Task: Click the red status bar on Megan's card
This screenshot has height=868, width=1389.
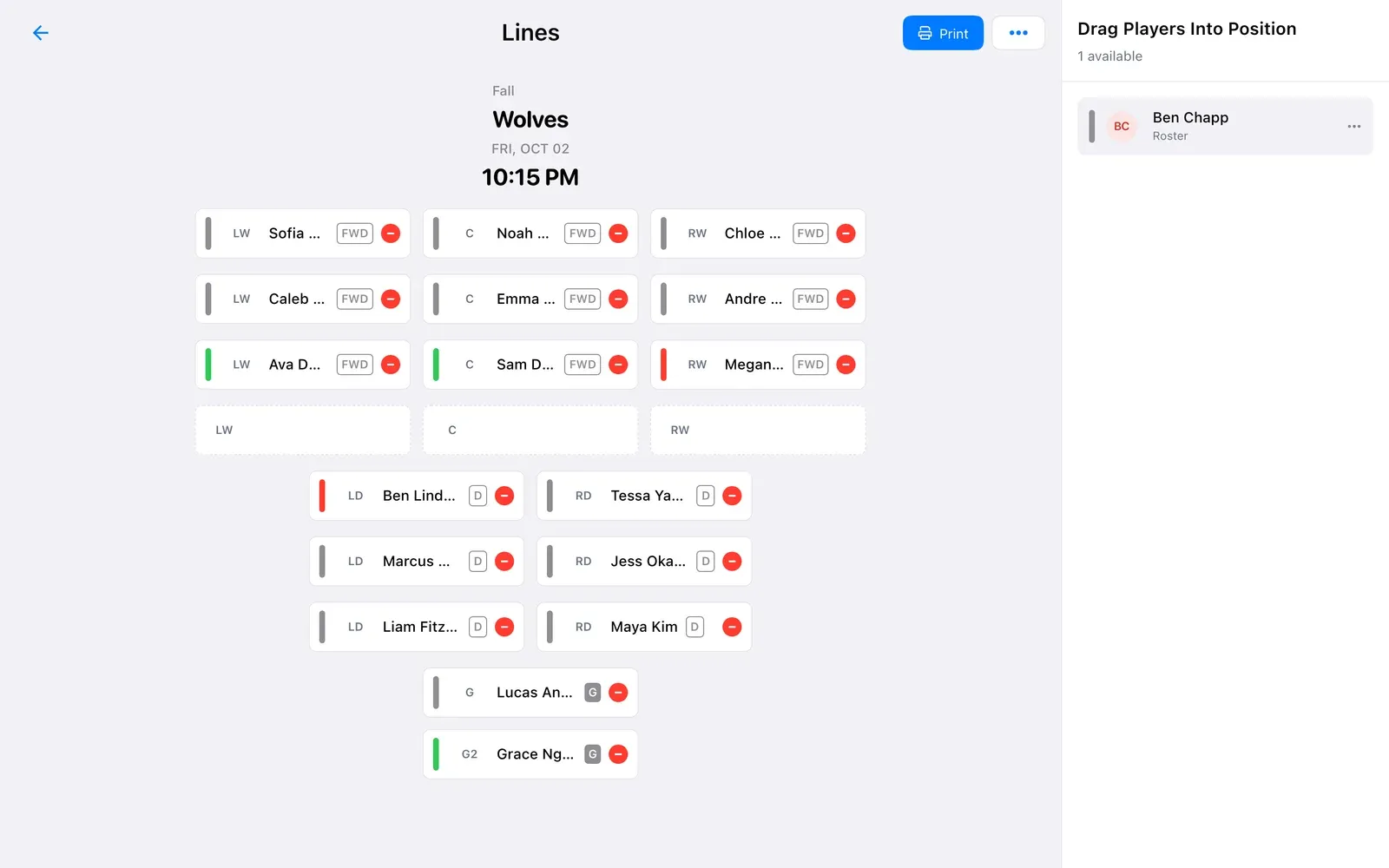Action: pos(663,365)
